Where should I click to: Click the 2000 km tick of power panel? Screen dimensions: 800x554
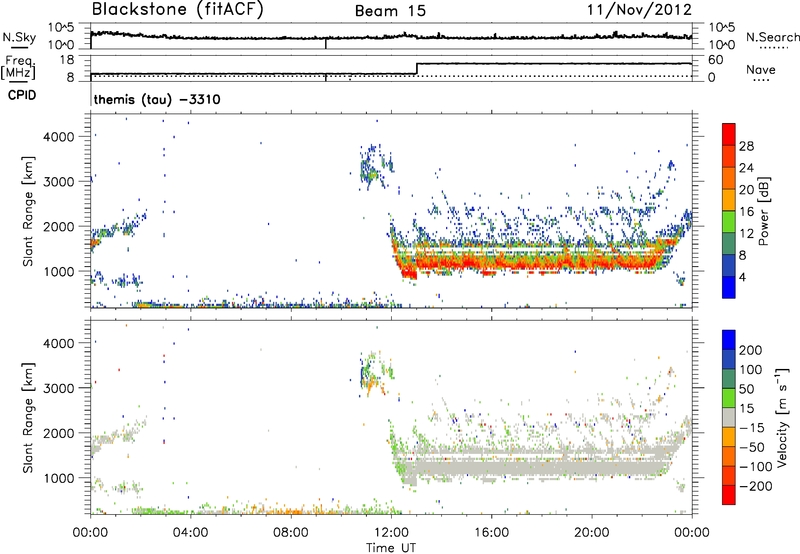[x=58, y=226]
